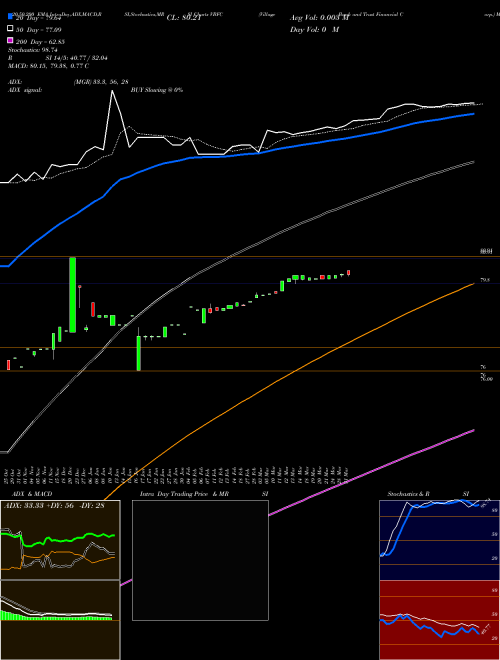Click the '(MGR) 33.3, 56, 28' ADX values
The image size is (500, 660).
[101, 82]
